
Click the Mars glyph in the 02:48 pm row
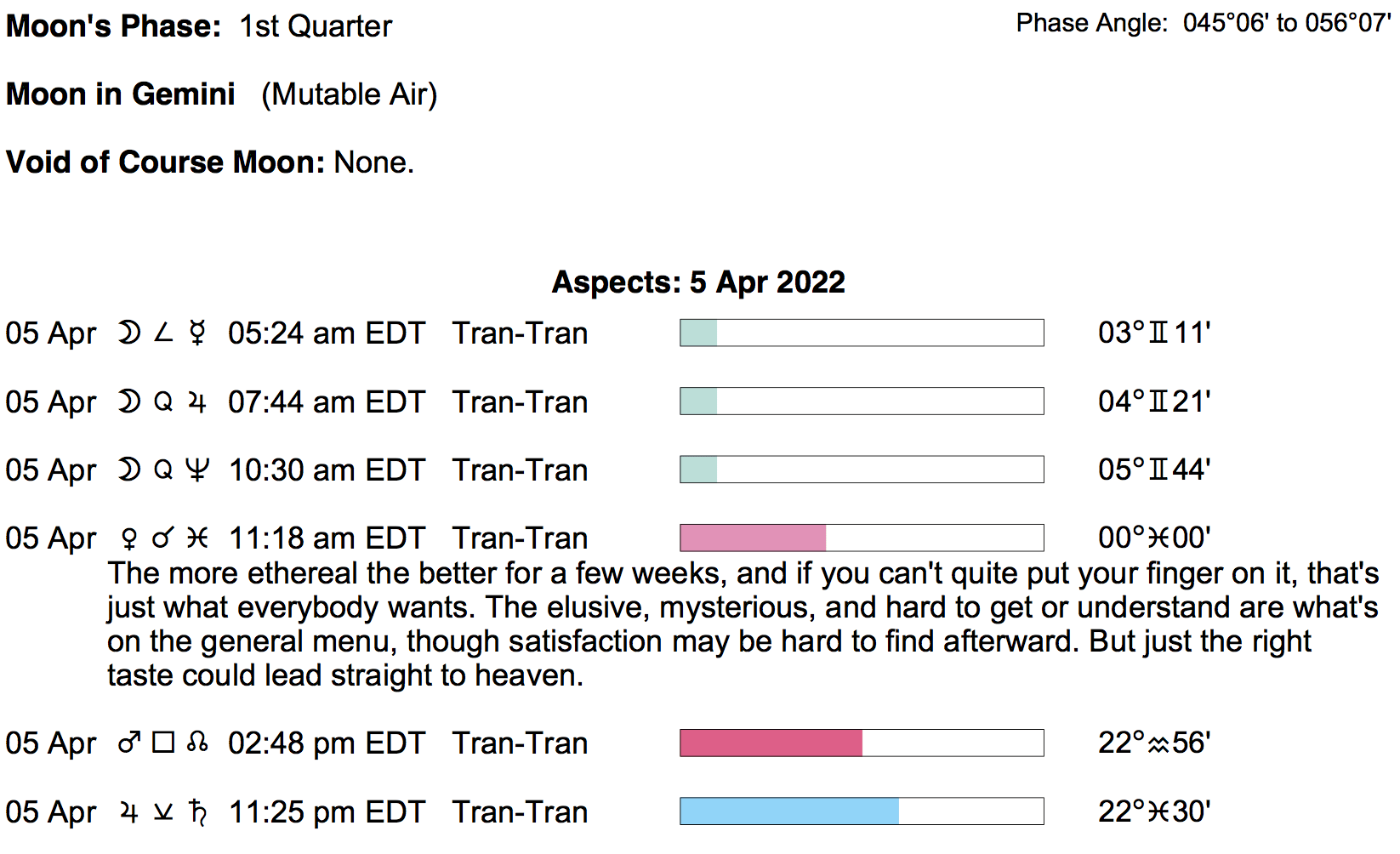129,743
